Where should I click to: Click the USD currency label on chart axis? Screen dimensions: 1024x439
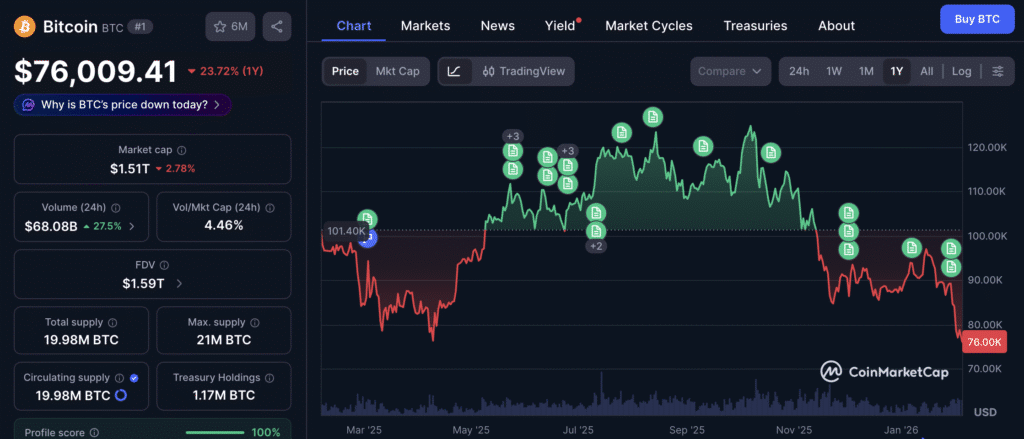click(x=985, y=413)
